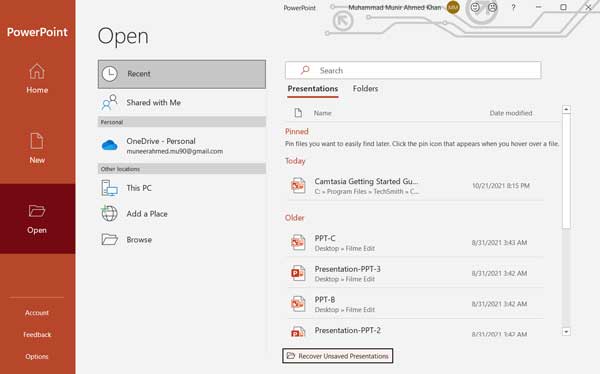This screenshot has height=374, width=600.
Task: Click the New document icon
Action: point(37,141)
